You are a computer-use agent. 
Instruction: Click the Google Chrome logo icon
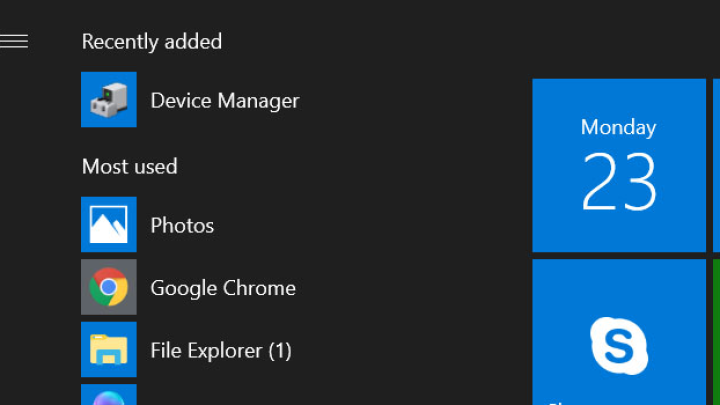click(x=109, y=287)
